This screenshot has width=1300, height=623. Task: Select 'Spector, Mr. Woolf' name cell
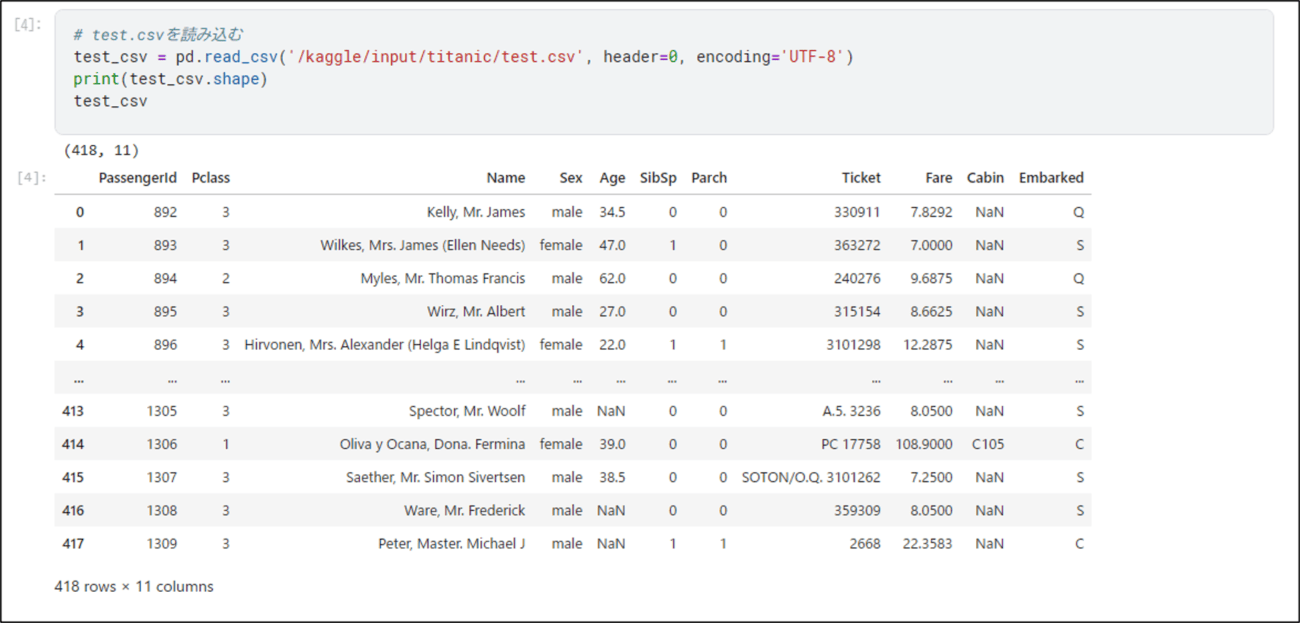pyautogui.click(x=467, y=411)
